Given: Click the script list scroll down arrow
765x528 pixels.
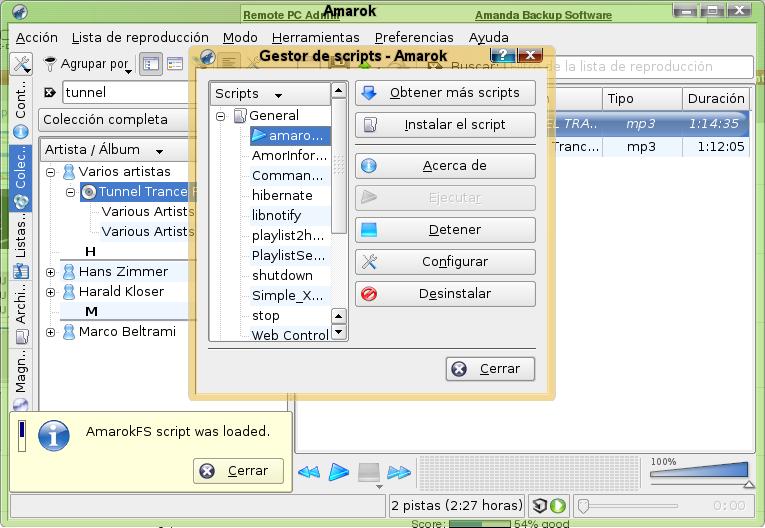Looking at the screenshot, I should pos(339,332).
